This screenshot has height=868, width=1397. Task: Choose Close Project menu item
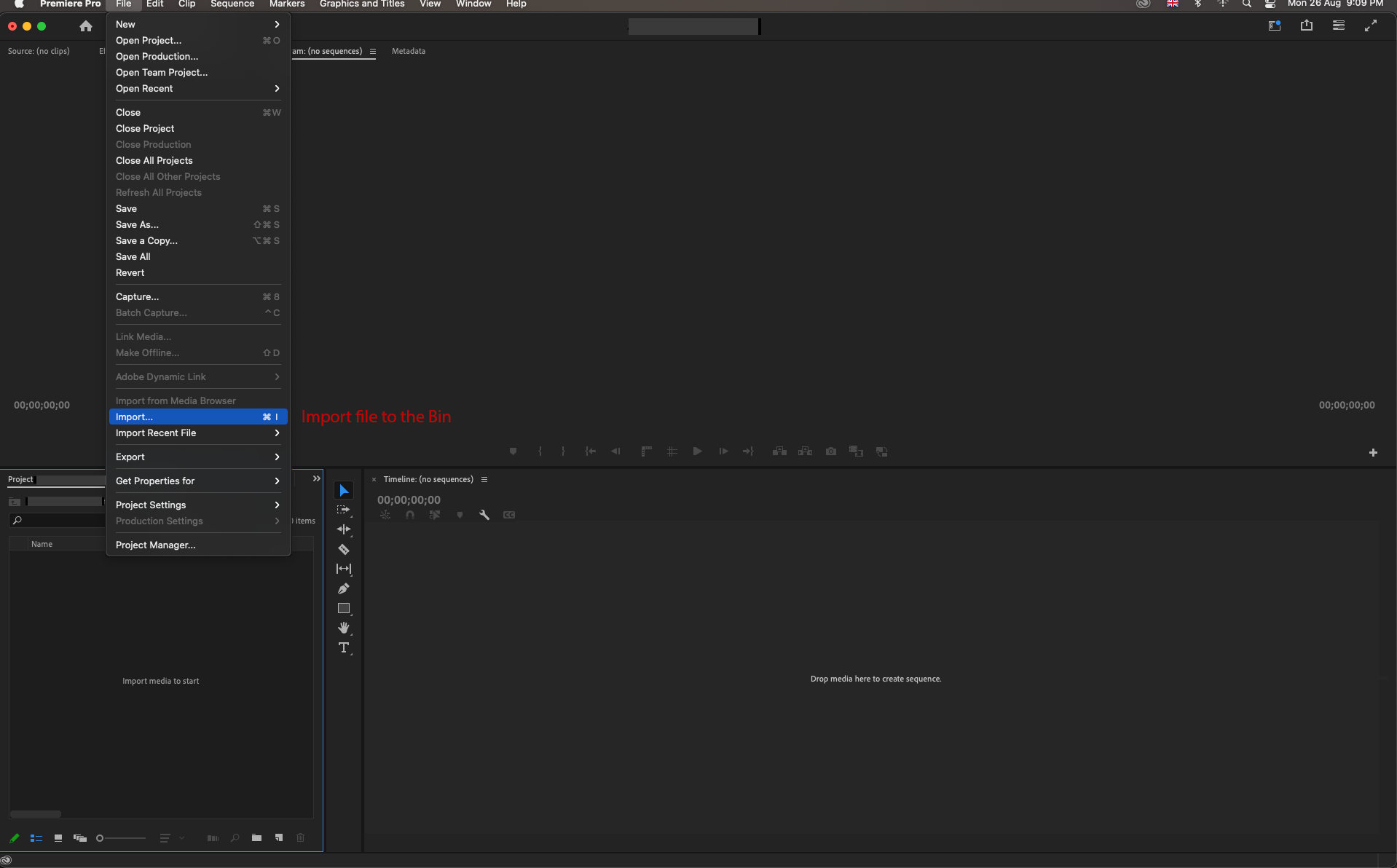click(x=198, y=128)
